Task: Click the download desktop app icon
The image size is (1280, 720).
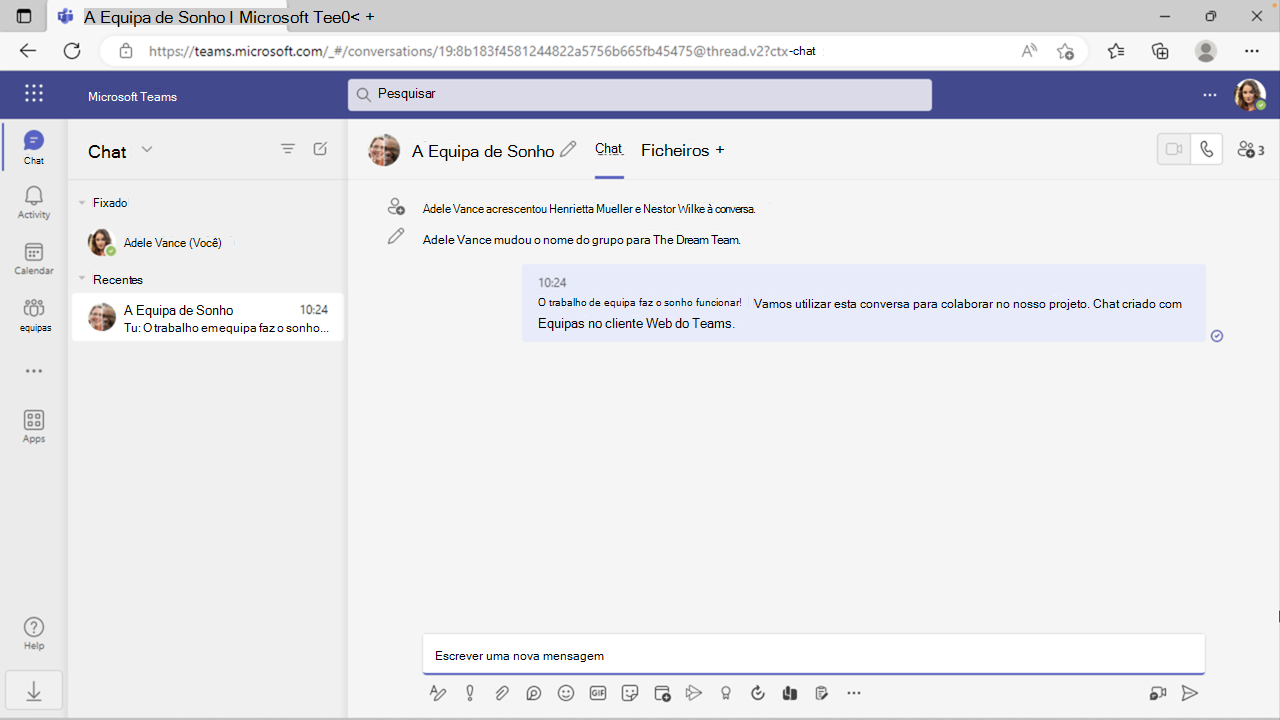Action: point(34,691)
